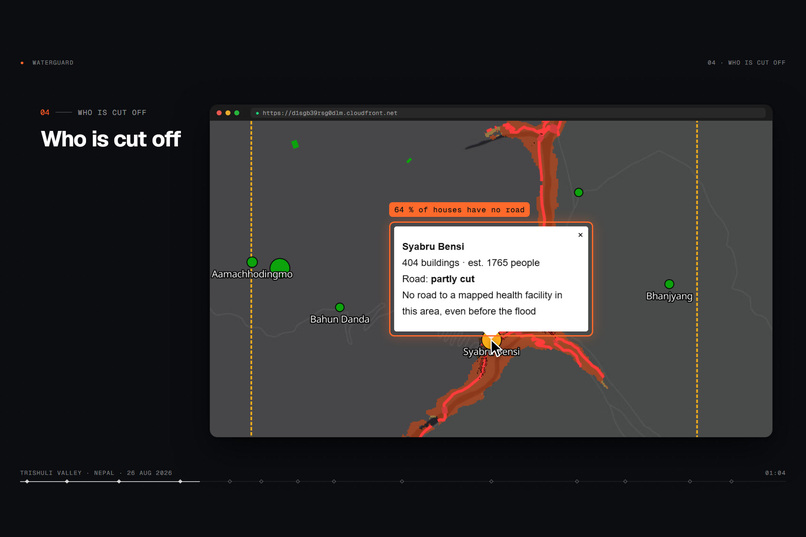Viewport: 806px width, 537px height.
Task: Click the unlabeled green marker east of the flooded road
Action: point(579,192)
